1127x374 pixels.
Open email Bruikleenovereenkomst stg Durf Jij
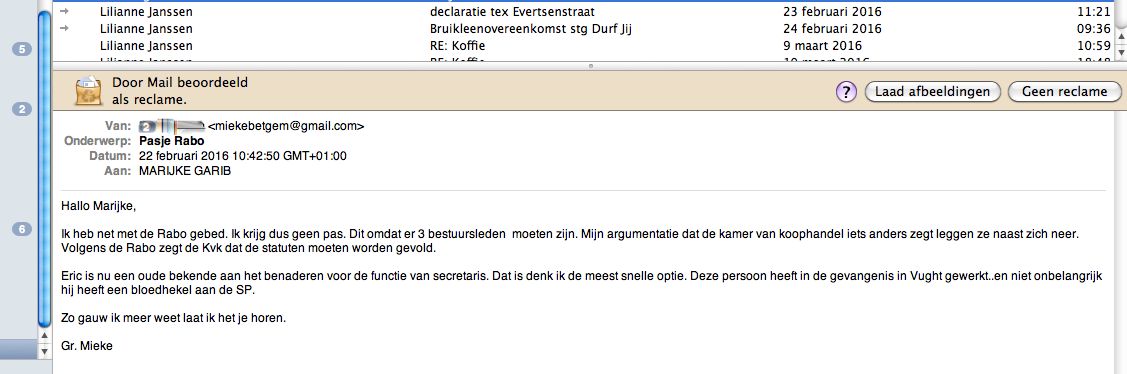(x=530, y=29)
